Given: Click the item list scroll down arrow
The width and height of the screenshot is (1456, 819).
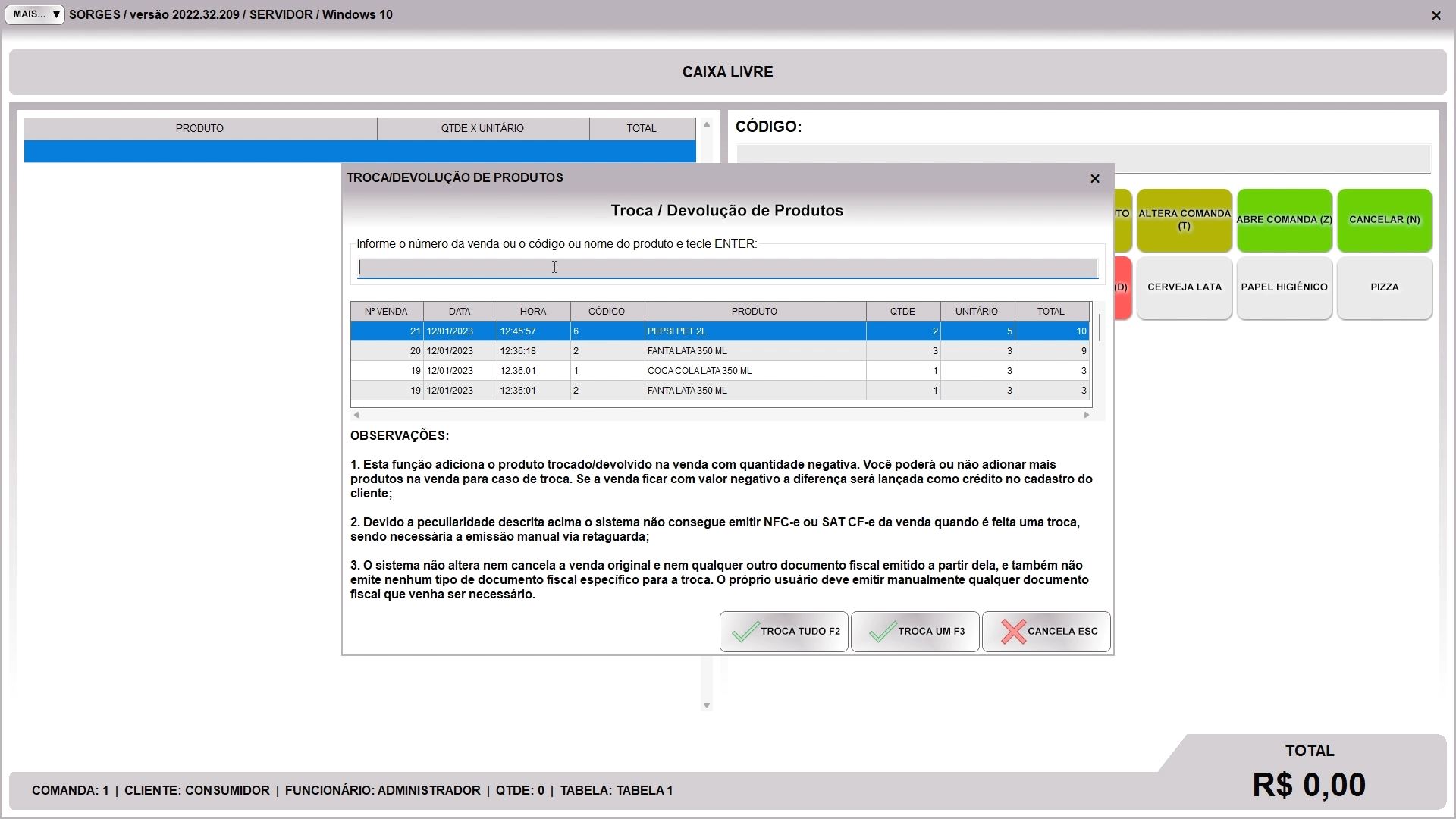Looking at the screenshot, I should 706,705.
